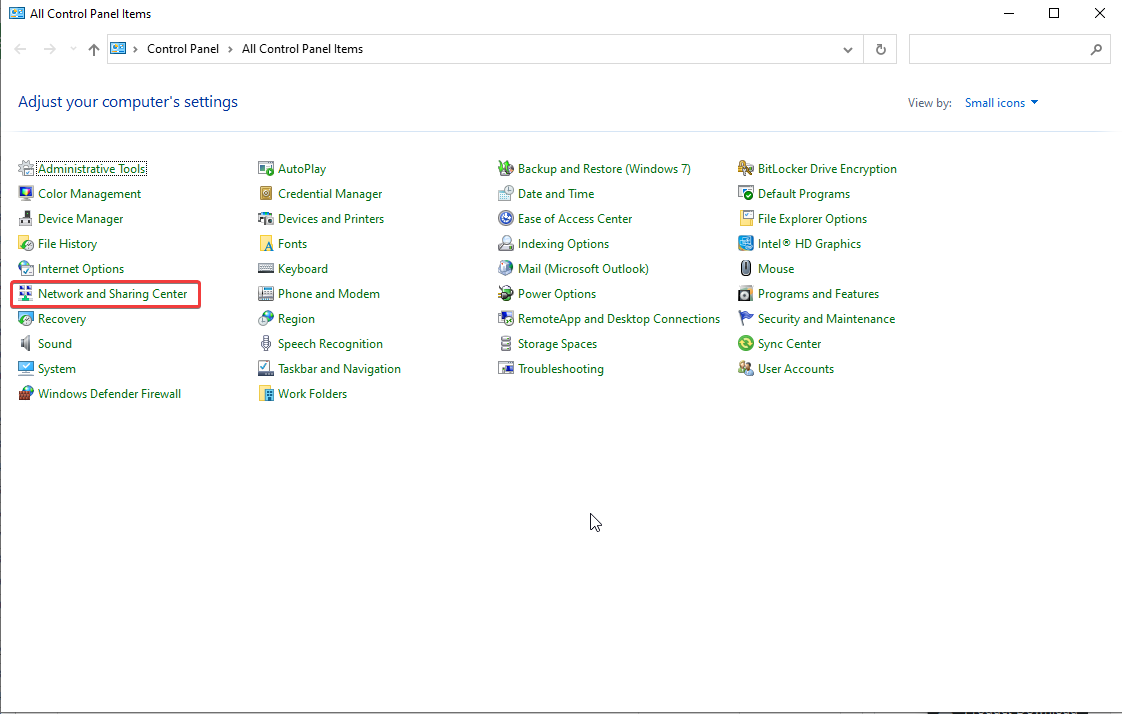Screen dimensions: 1122x714
Task: Open the Recent locations dropdown arrow
Action: pyautogui.click(x=73, y=49)
